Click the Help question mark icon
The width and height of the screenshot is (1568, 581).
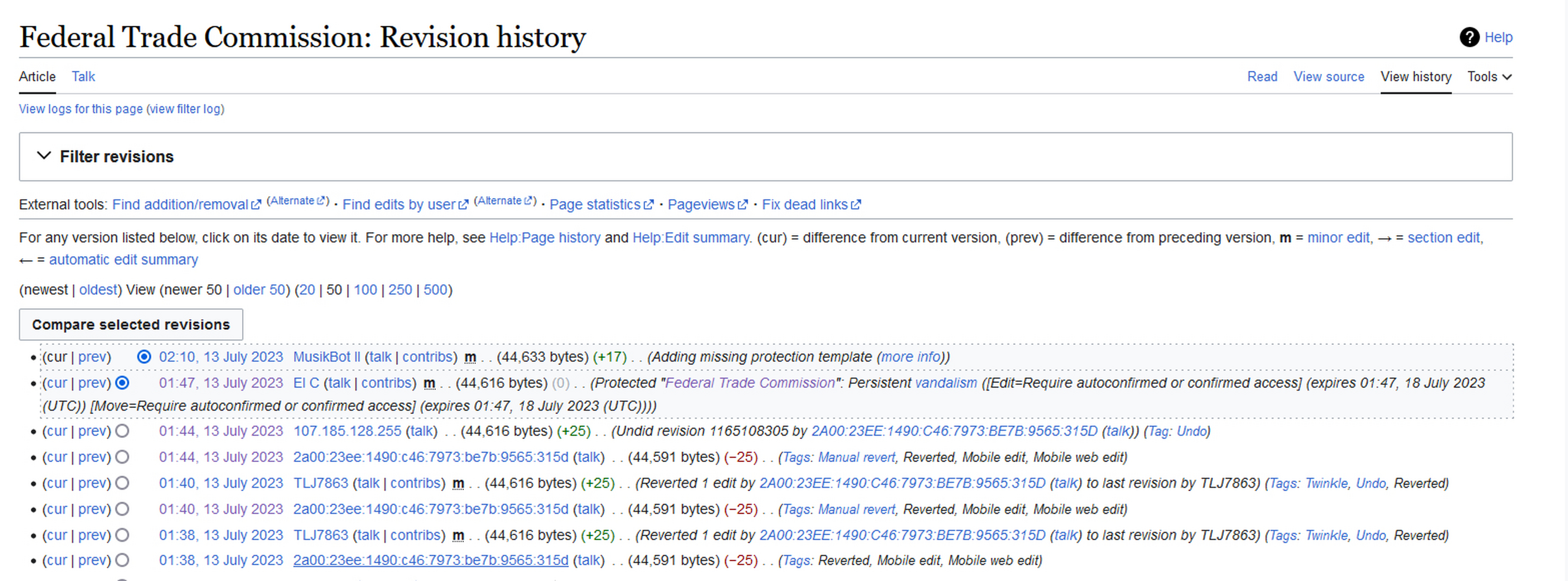[1469, 37]
